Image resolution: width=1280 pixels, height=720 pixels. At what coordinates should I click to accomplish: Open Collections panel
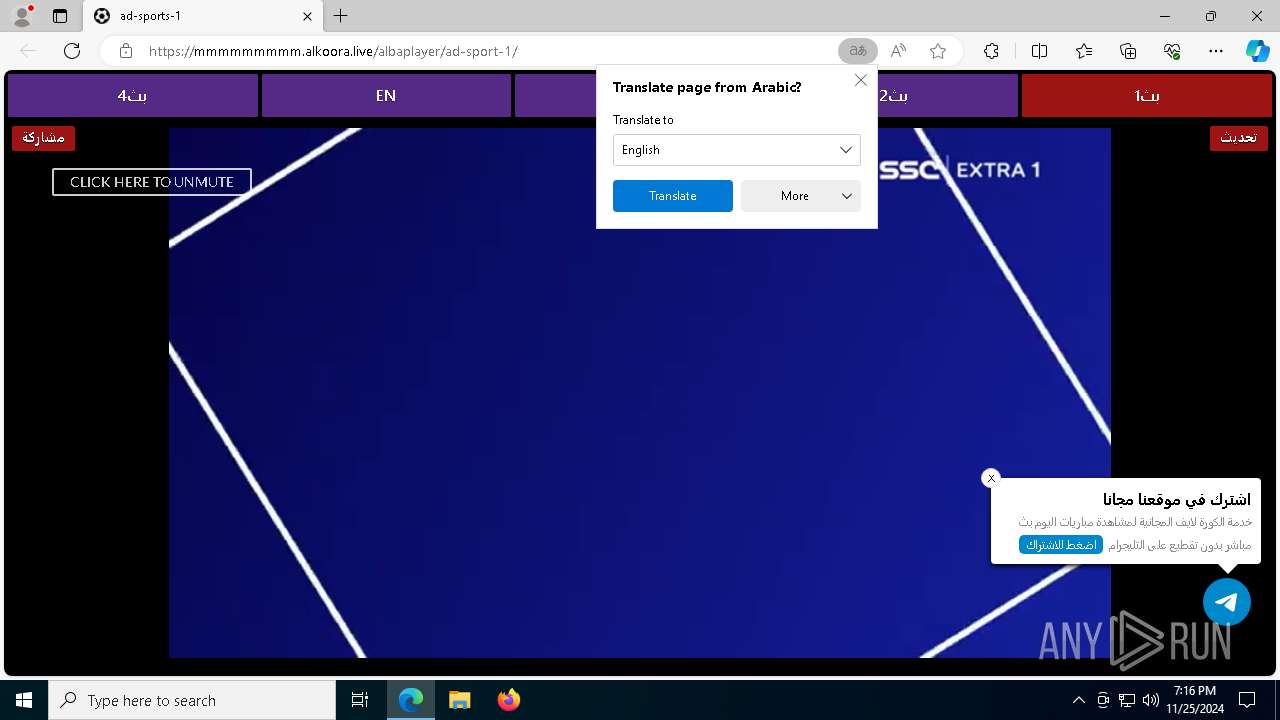pyautogui.click(x=1128, y=51)
